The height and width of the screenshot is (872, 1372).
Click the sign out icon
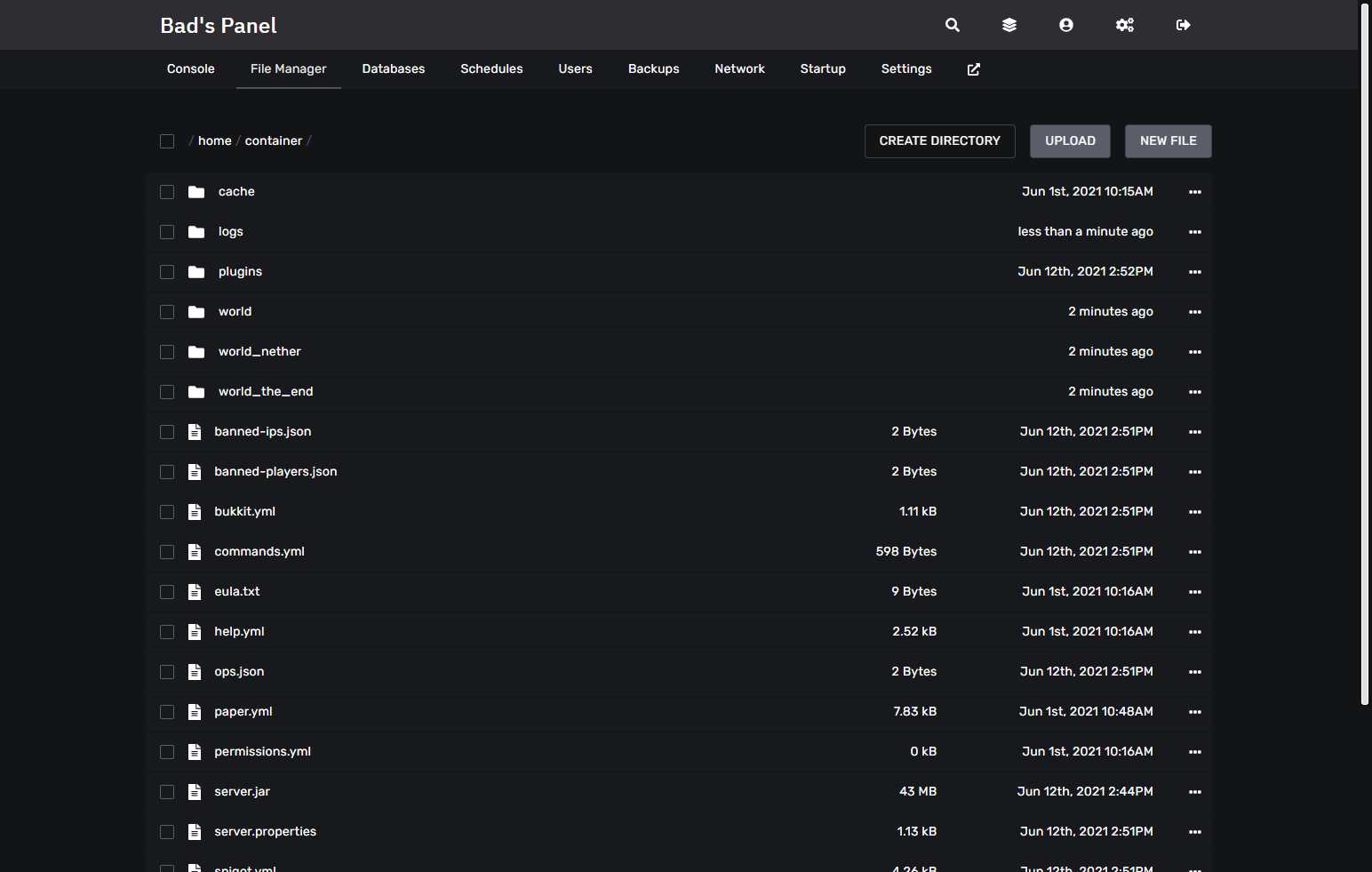[1183, 25]
